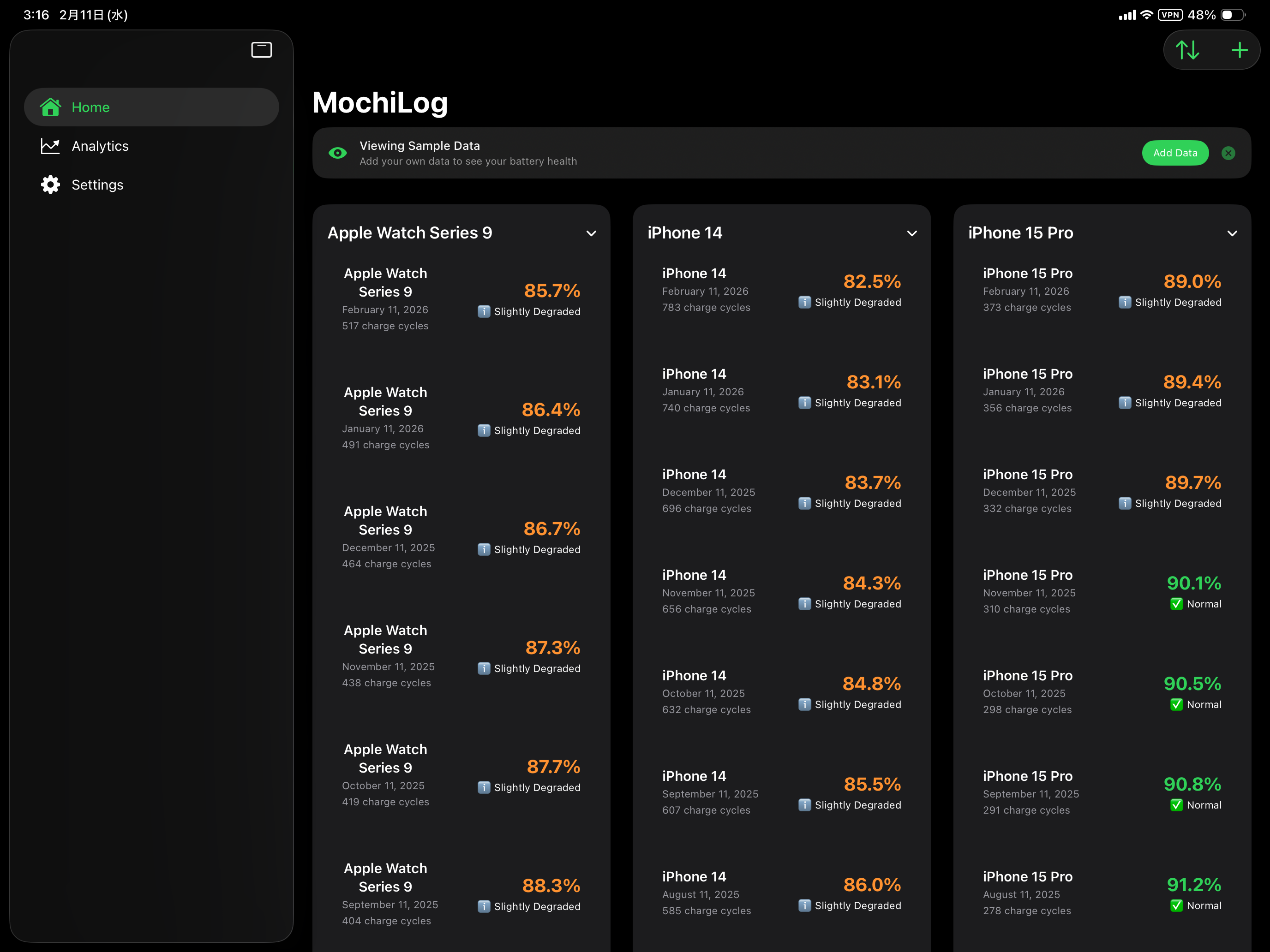Click info icon beside 85.7% Slightly Degraded

coord(484,312)
